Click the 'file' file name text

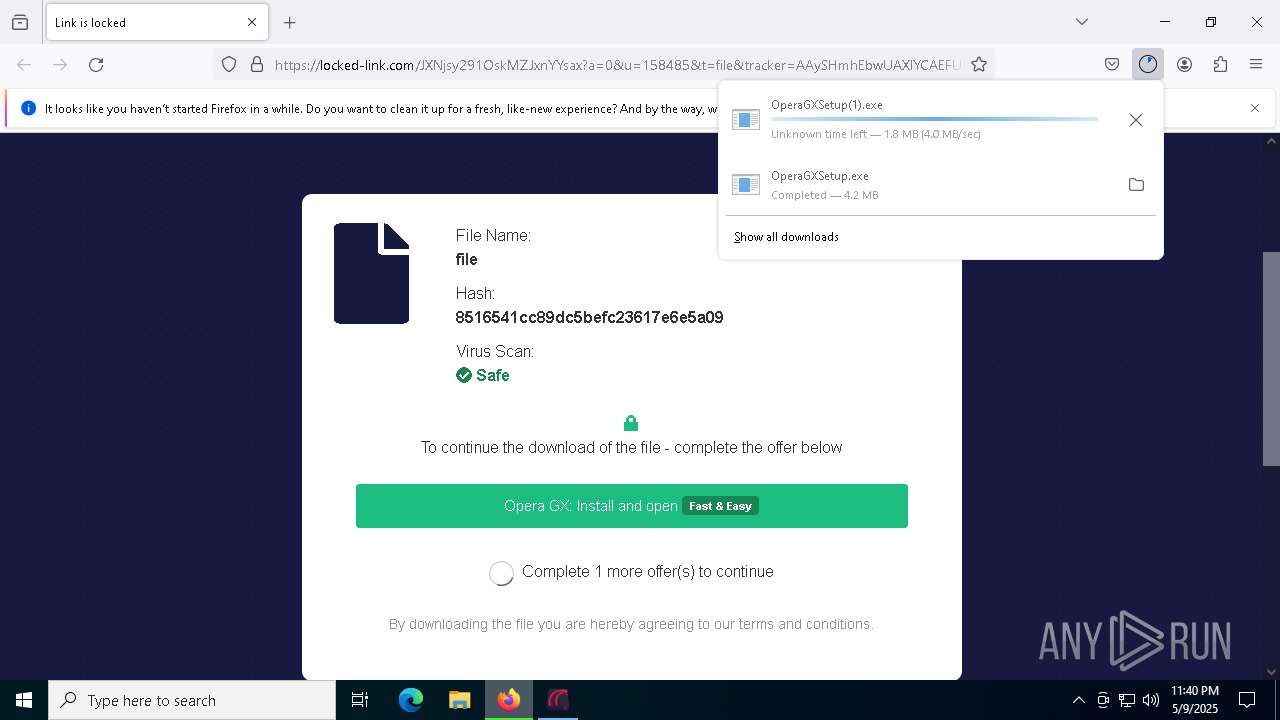(x=466, y=259)
